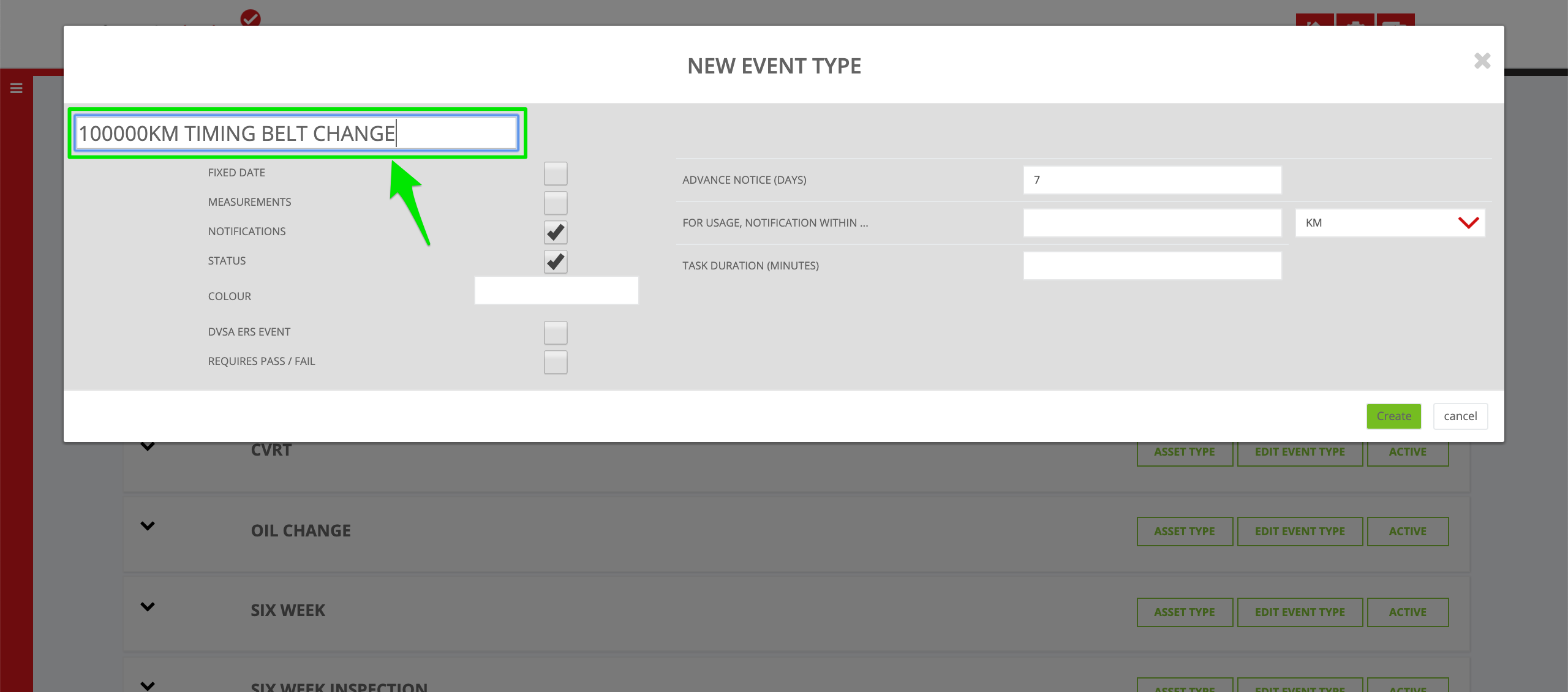Enable the Measurements checkbox
The width and height of the screenshot is (1568, 692).
coord(556,203)
